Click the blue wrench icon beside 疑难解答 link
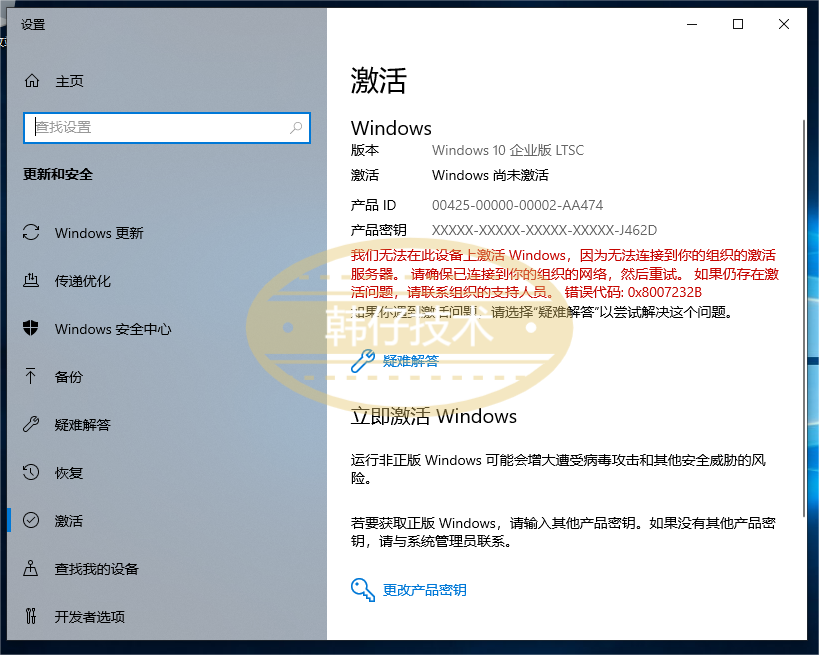Image resolution: width=819 pixels, height=655 pixels. point(362,360)
